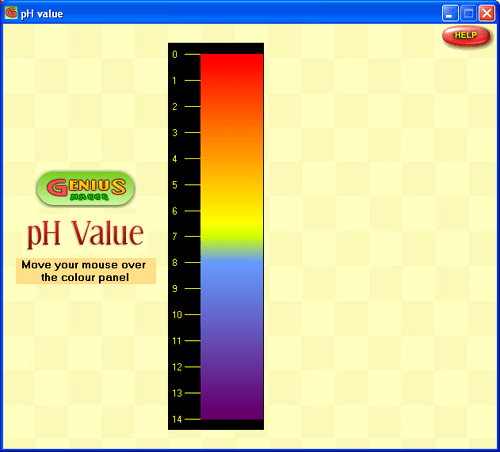500x452 pixels.
Task: Click the large 'pH Value' heading
Action: tap(85, 234)
